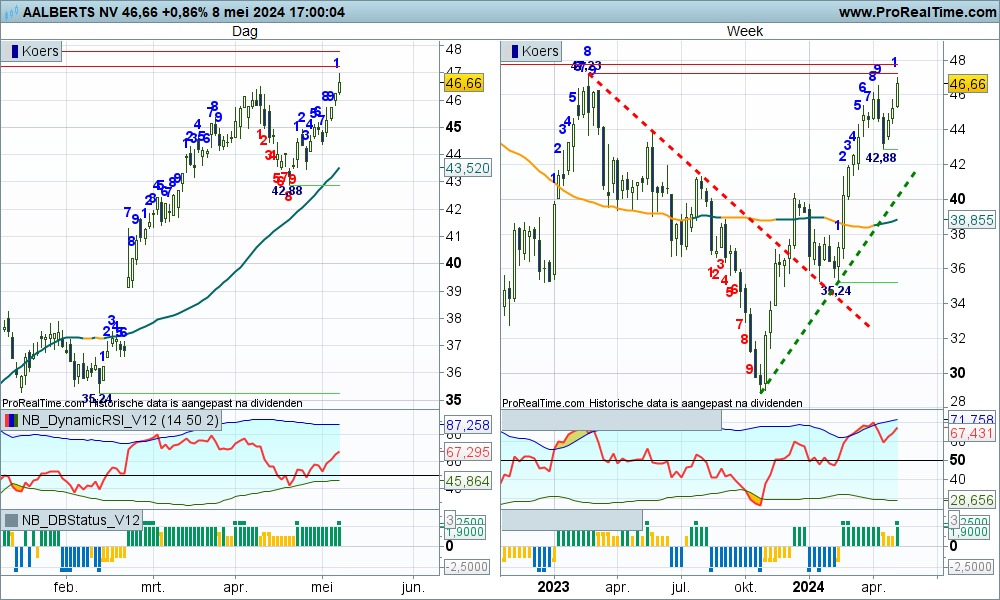The height and width of the screenshot is (600, 1000).
Task: Click the 42,88 support label in Dag chart
Action: (287, 191)
